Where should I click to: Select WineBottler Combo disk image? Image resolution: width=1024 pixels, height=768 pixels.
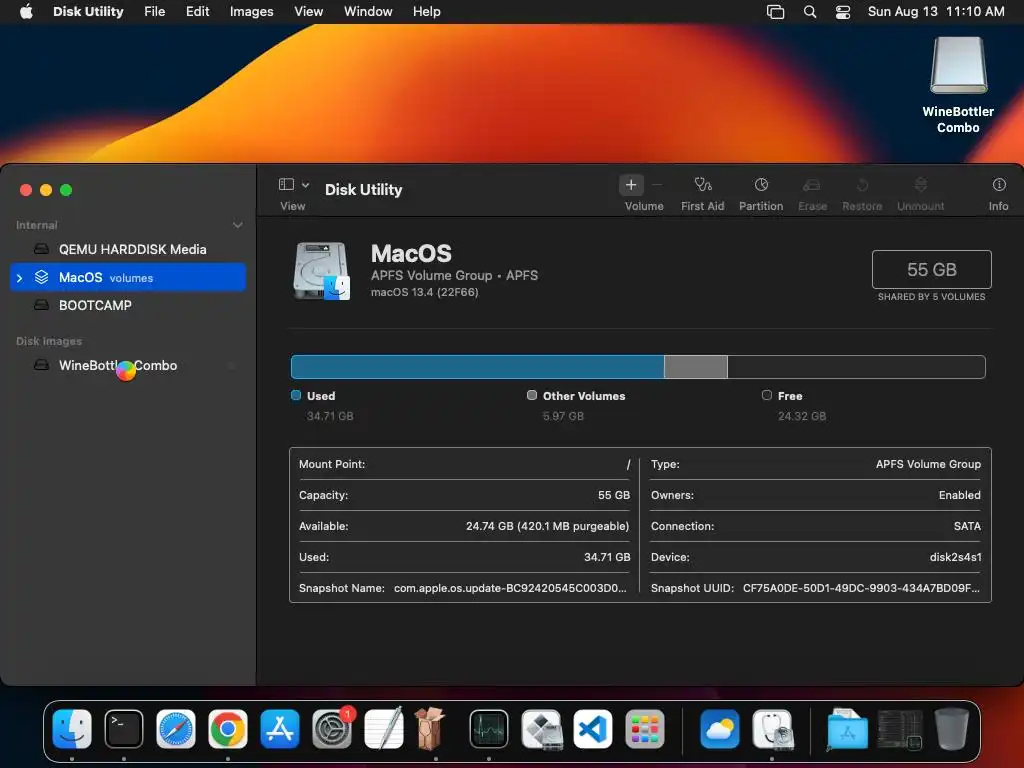[x=128, y=365]
